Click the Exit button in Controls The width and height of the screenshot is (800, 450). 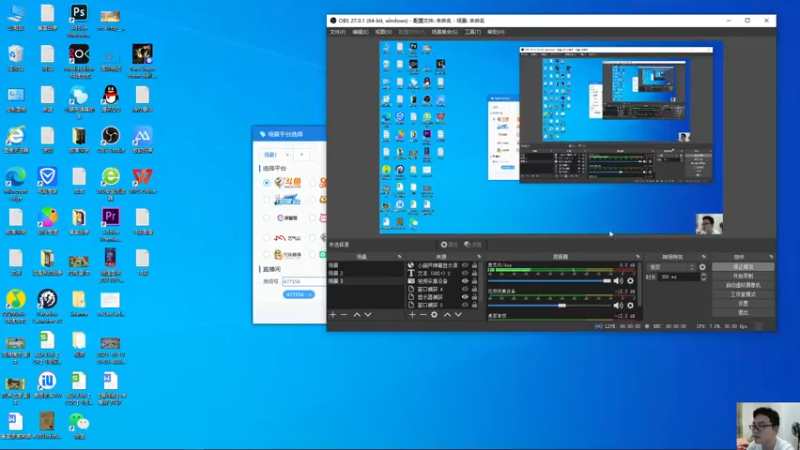click(743, 312)
